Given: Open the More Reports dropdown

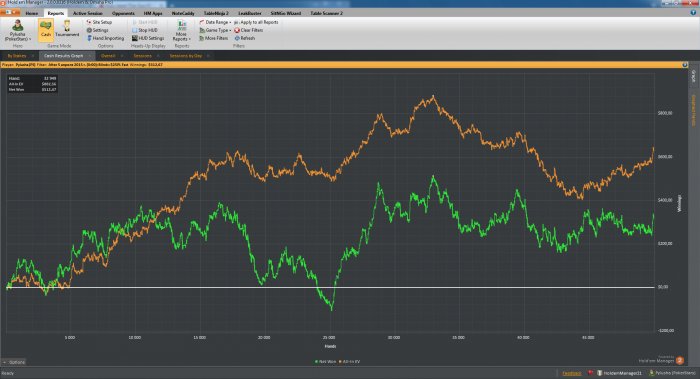Looking at the screenshot, I should pyautogui.click(x=181, y=30).
